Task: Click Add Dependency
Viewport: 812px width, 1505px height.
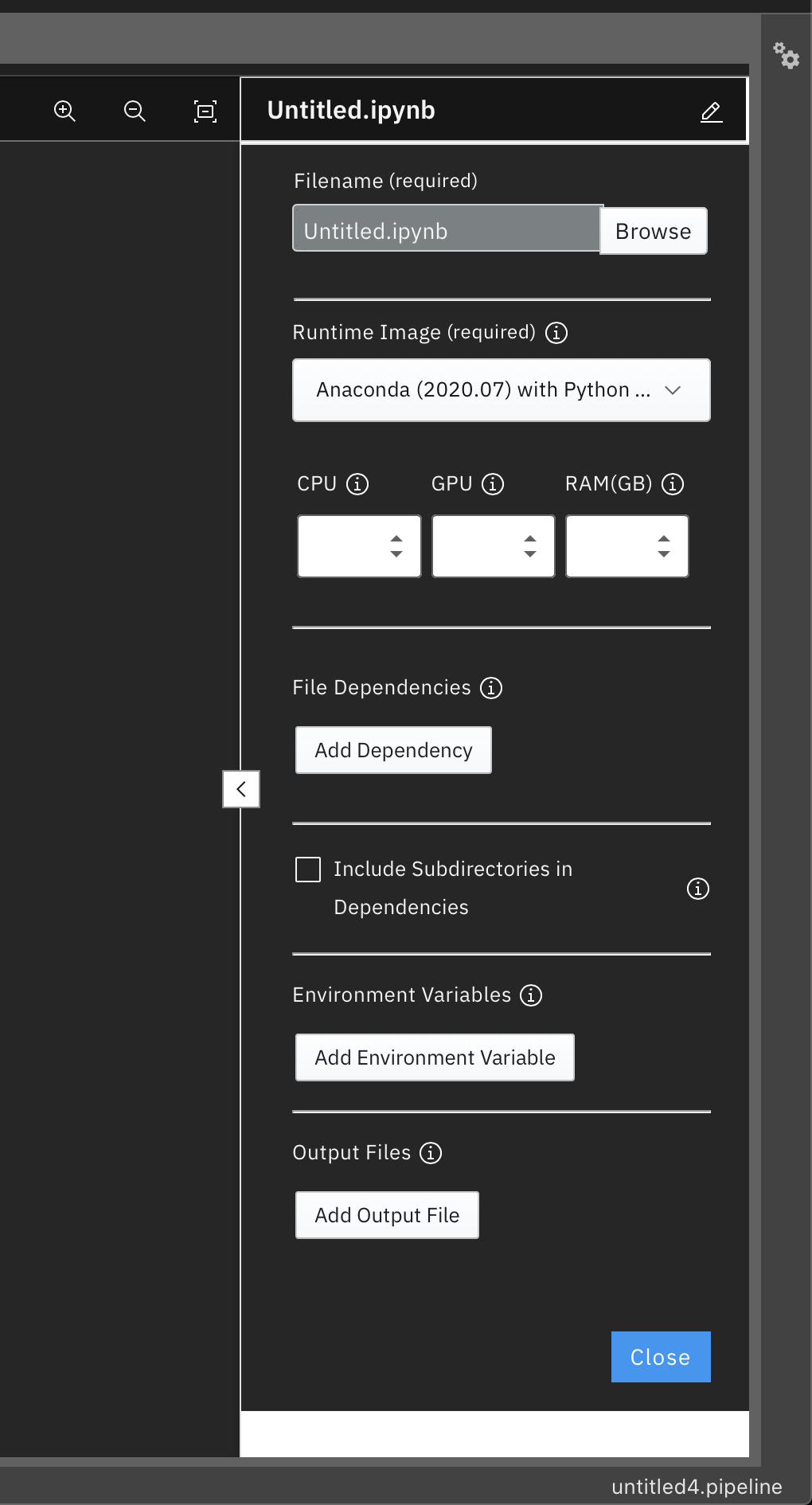Action: coord(392,749)
